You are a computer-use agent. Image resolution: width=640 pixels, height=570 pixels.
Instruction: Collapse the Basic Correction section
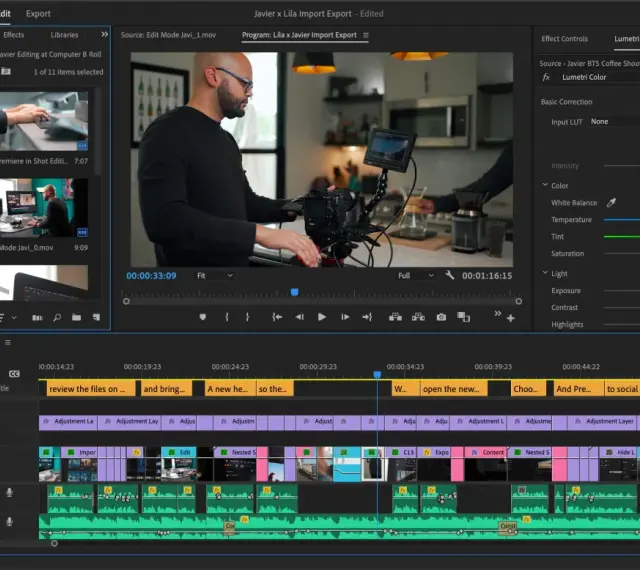click(x=567, y=102)
